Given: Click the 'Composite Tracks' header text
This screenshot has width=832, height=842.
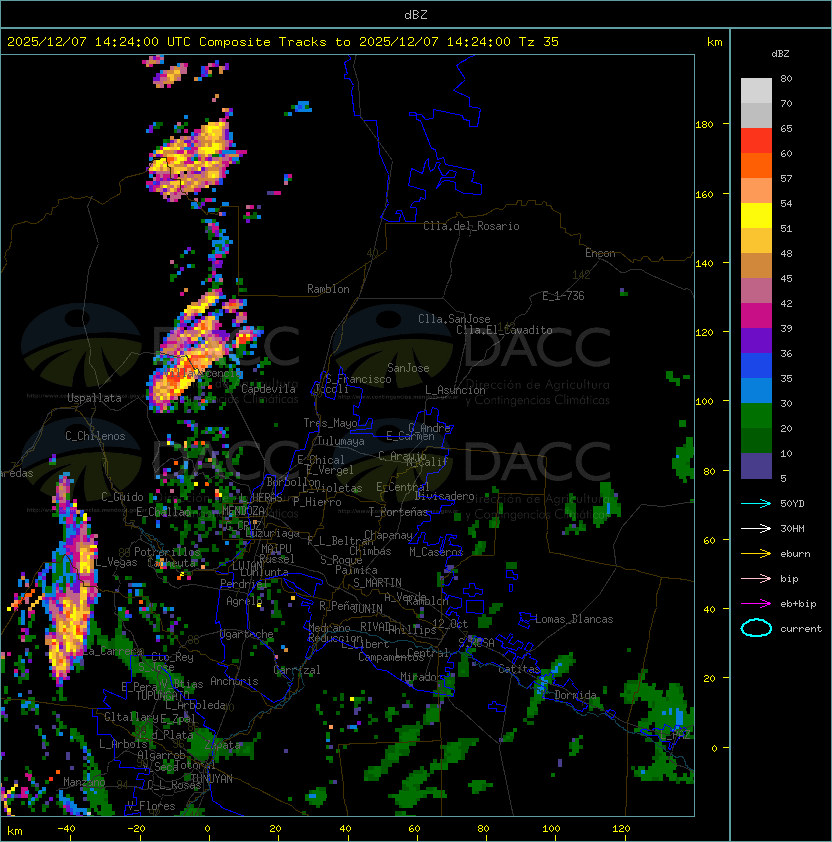Looking at the screenshot, I should point(263,41).
